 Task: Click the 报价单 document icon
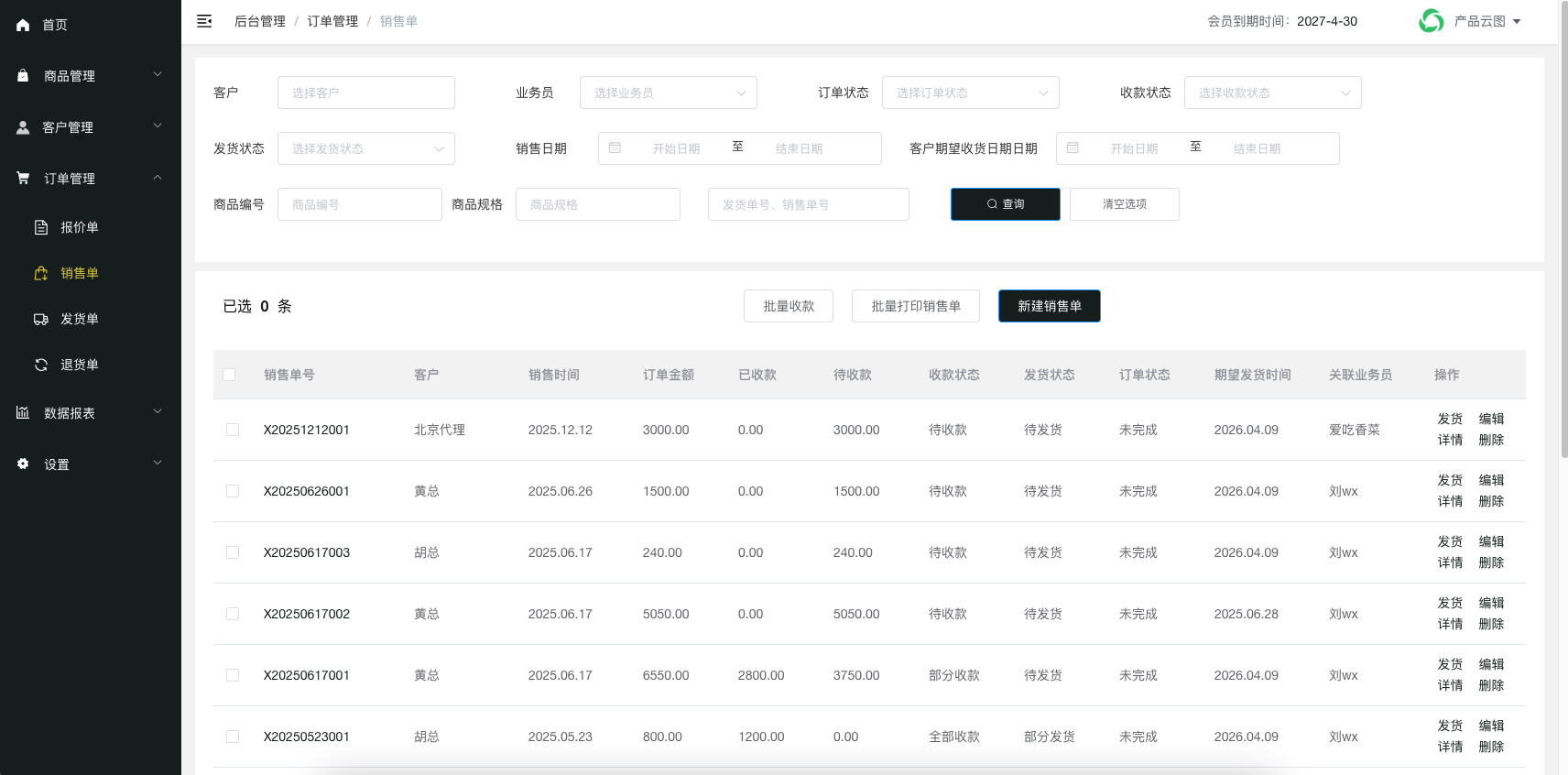coord(41,227)
